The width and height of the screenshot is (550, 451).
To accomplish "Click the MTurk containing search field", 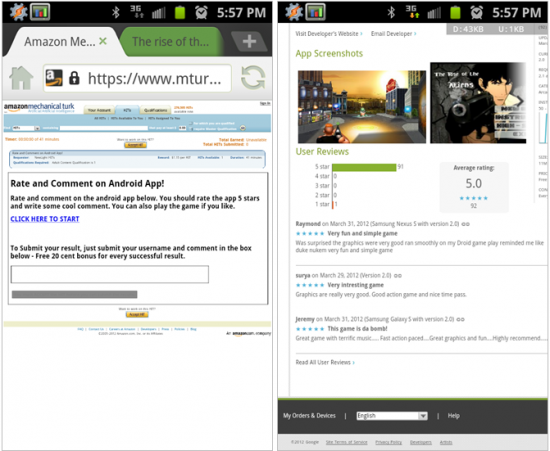I will 103,128.
